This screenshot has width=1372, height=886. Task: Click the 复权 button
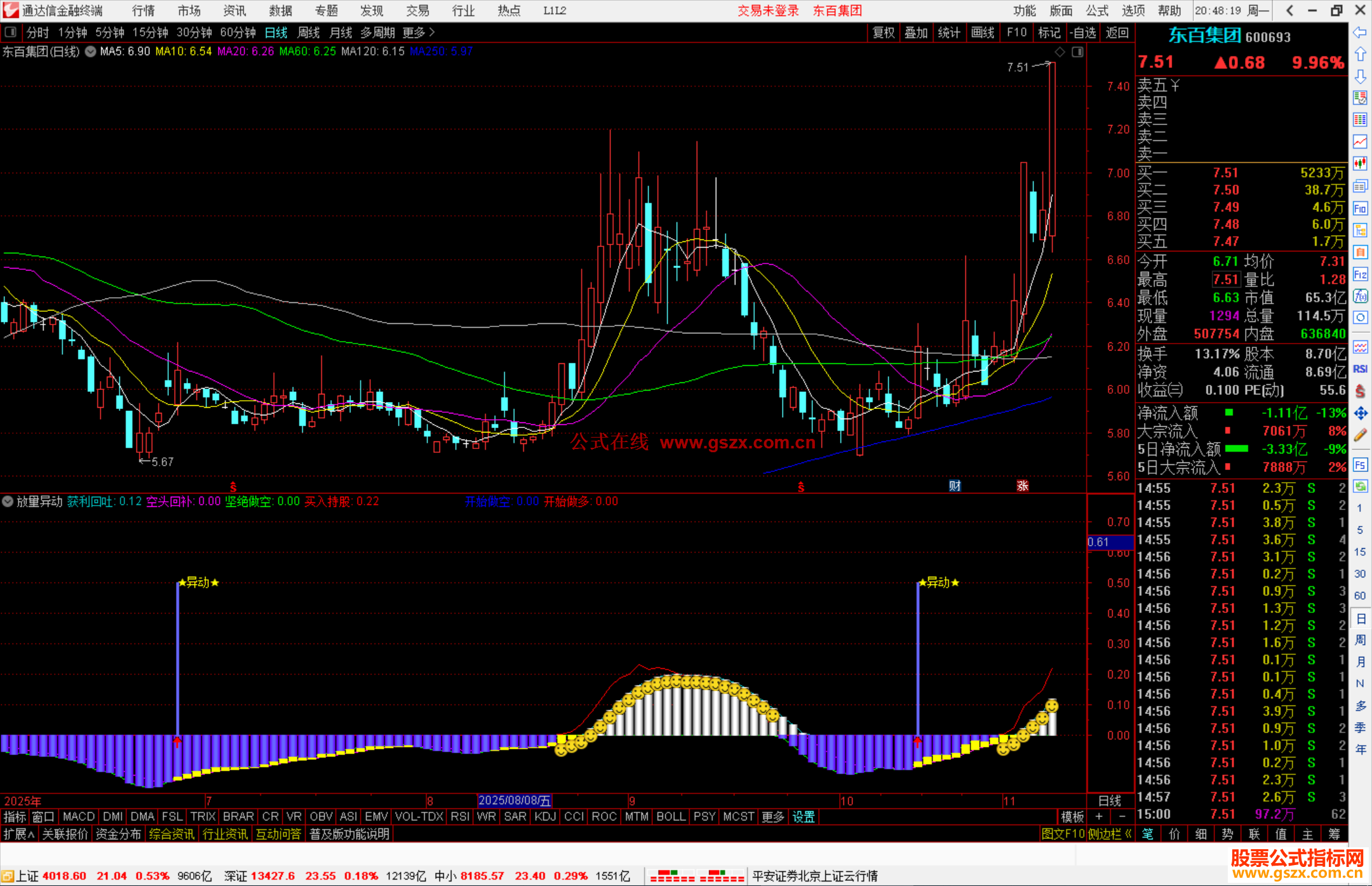[x=884, y=32]
